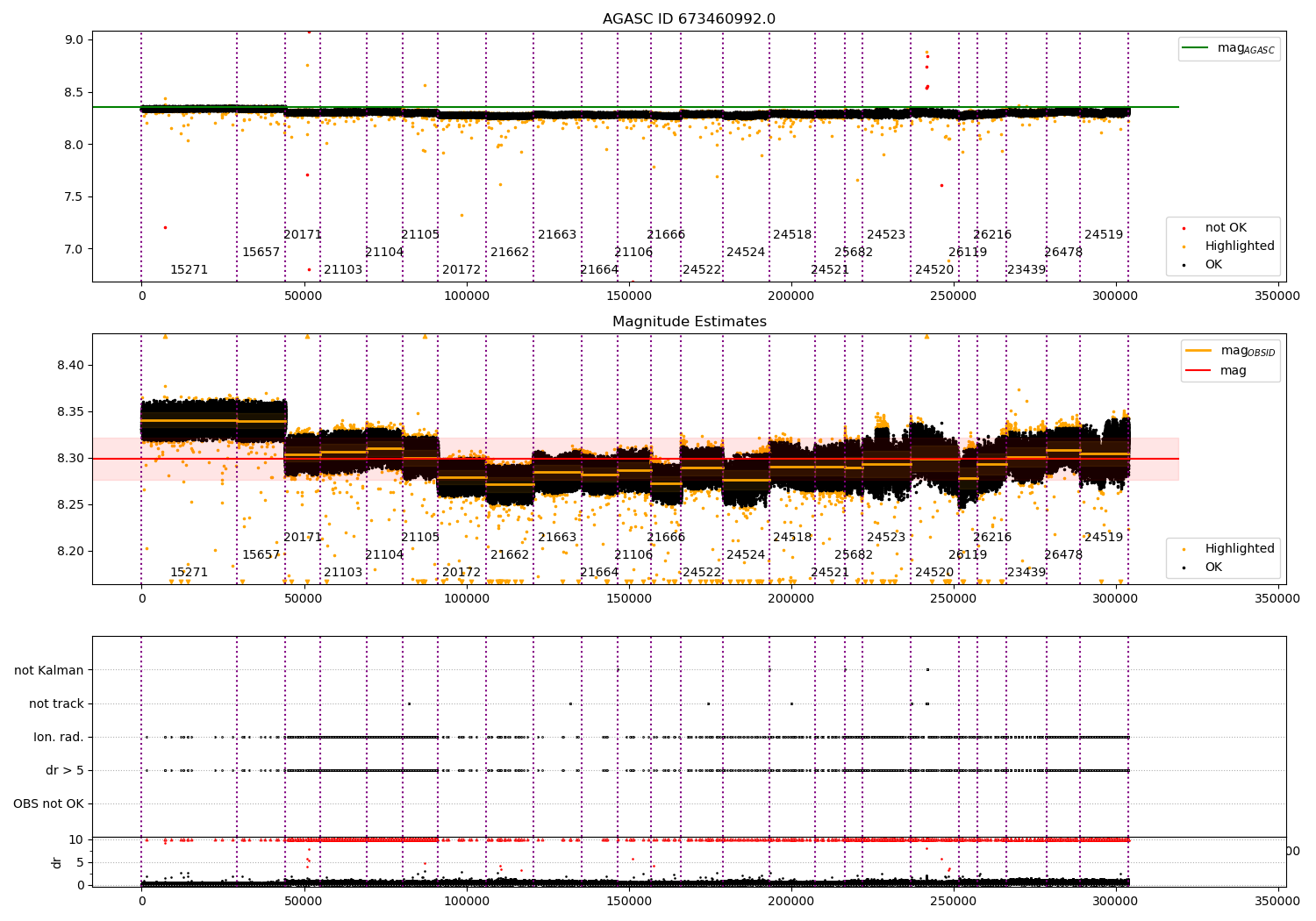Click the 'Ion. rad.' axis label
Viewport: 1316px width, 921px height.
59,737
